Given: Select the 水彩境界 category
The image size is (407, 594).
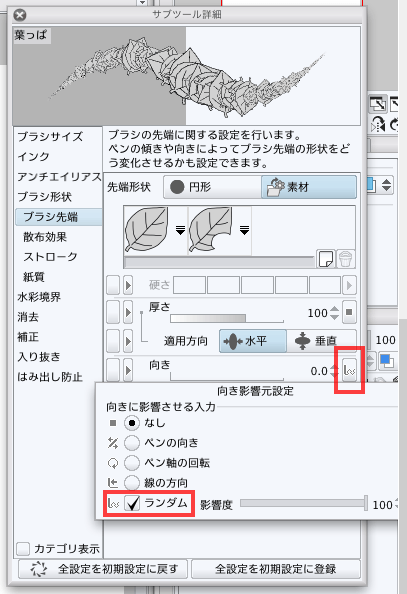Looking at the screenshot, I should point(39,297).
